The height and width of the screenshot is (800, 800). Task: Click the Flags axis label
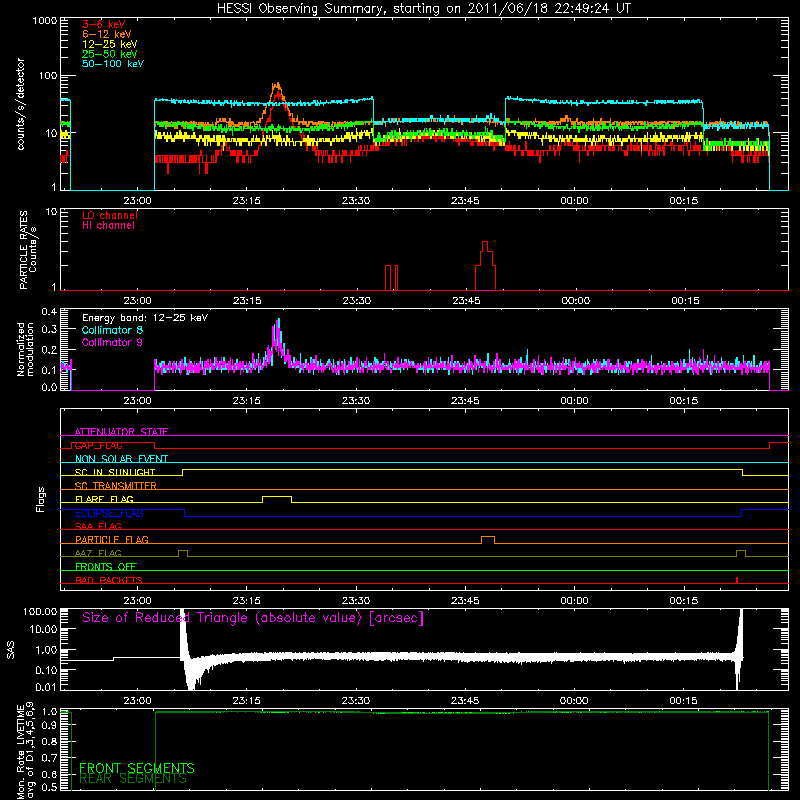tap(41, 499)
